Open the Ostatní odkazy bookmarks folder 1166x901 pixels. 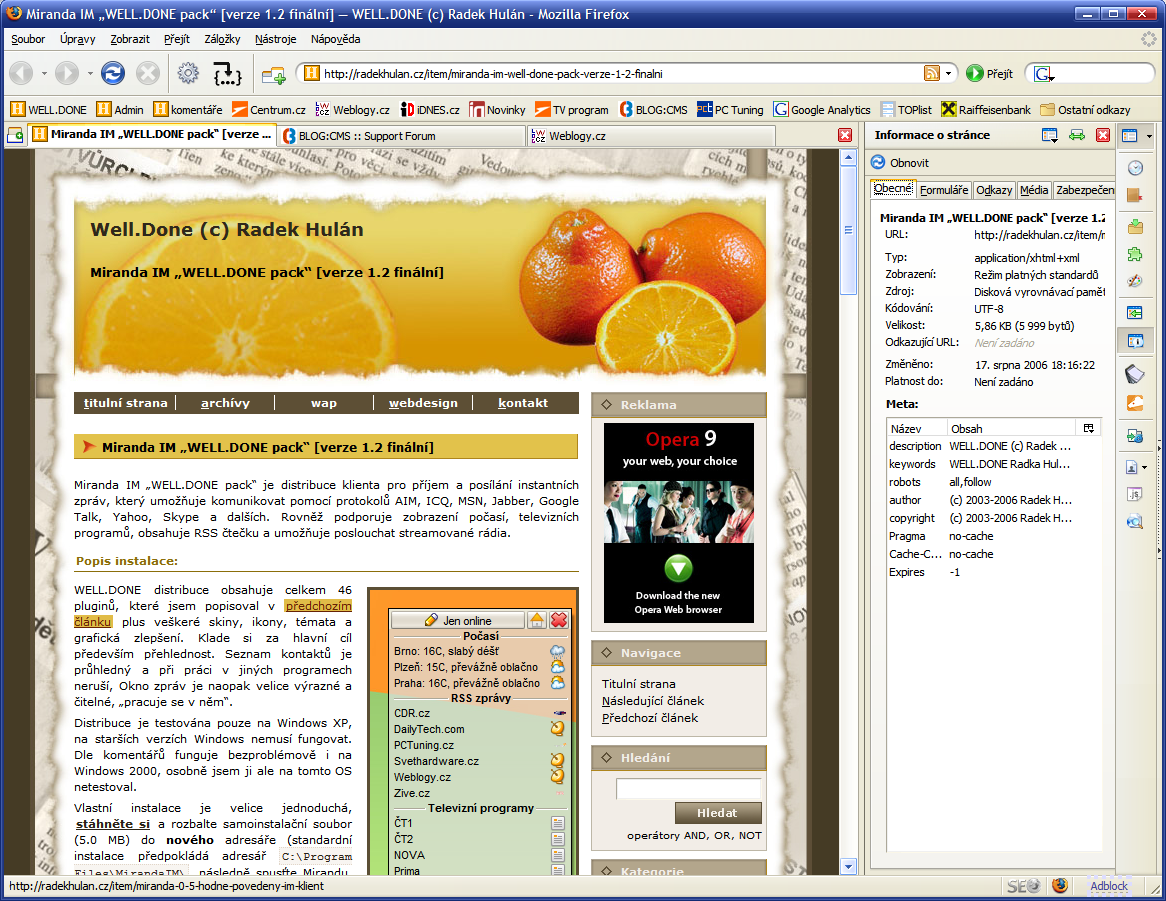pyautogui.click(x=1085, y=110)
